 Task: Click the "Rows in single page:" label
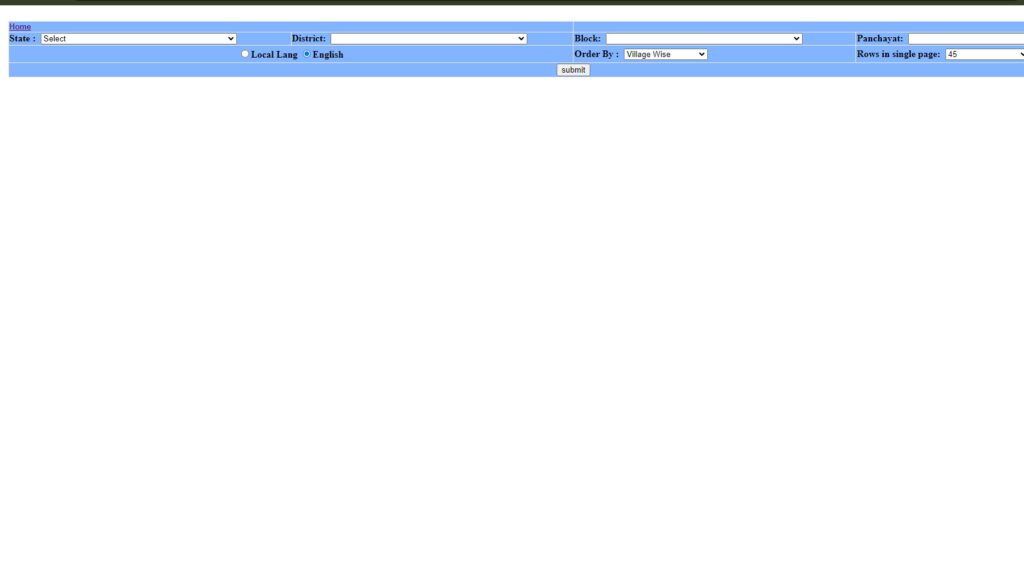click(x=898, y=54)
